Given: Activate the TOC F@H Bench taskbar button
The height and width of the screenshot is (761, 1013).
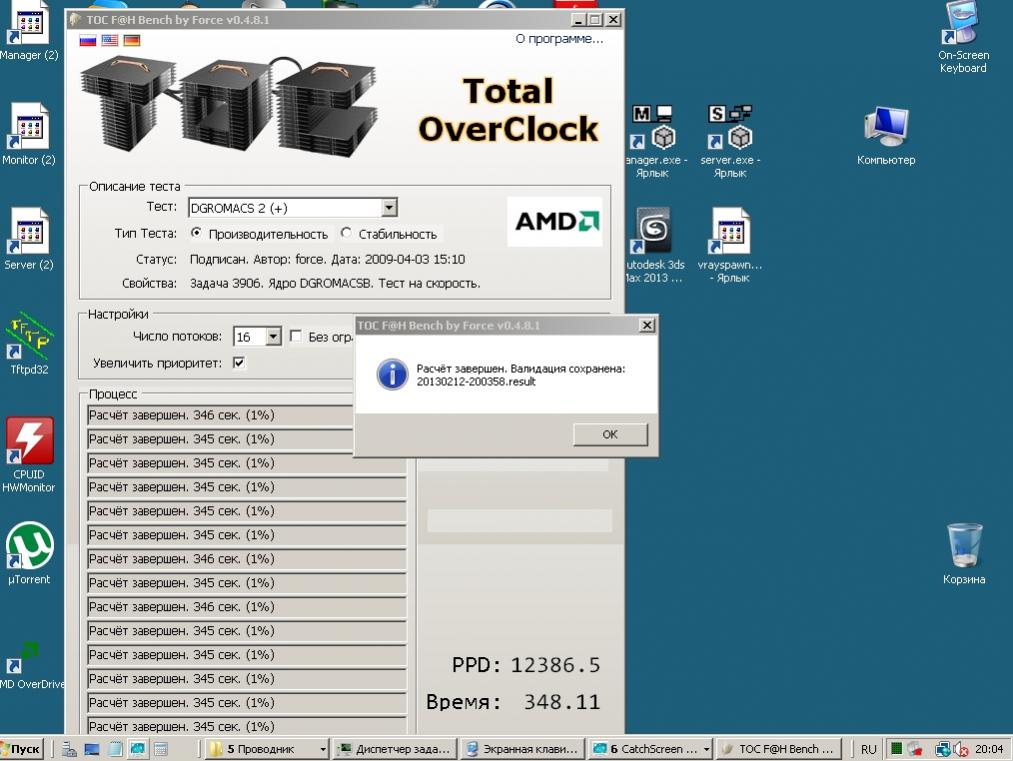Looking at the screenshot, I should [x=778, y=749].
